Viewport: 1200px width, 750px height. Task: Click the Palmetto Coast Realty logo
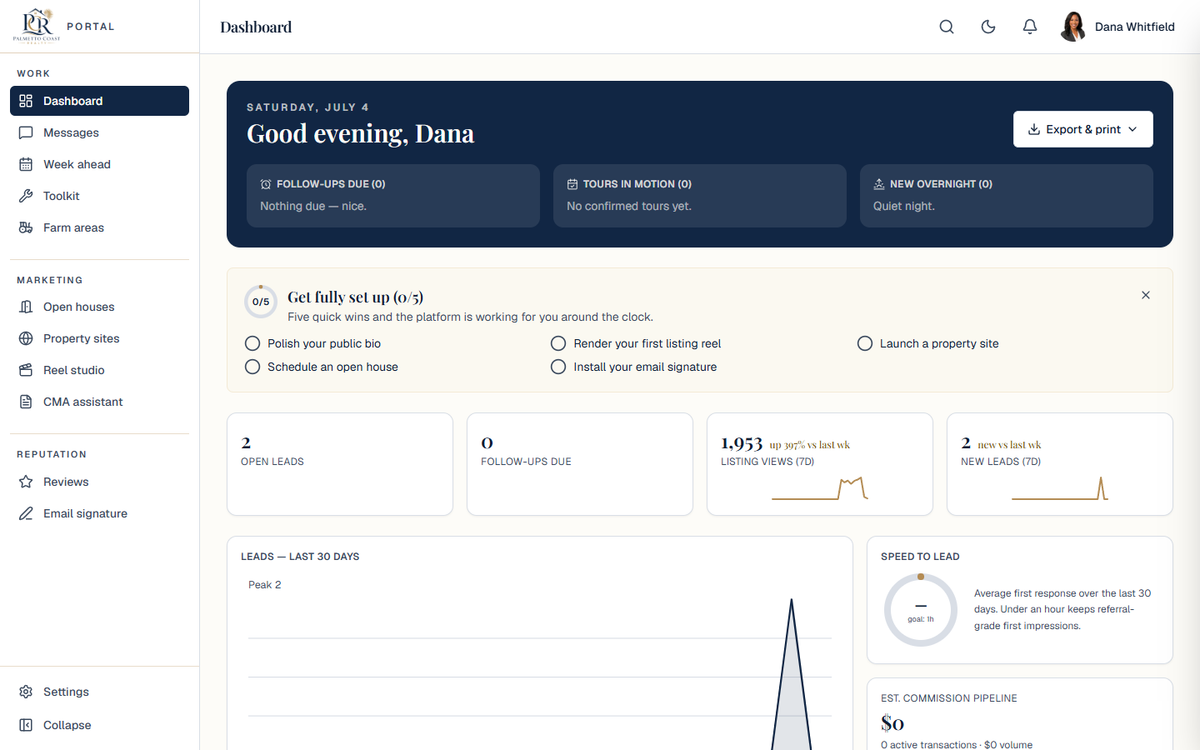pos(36,25)
